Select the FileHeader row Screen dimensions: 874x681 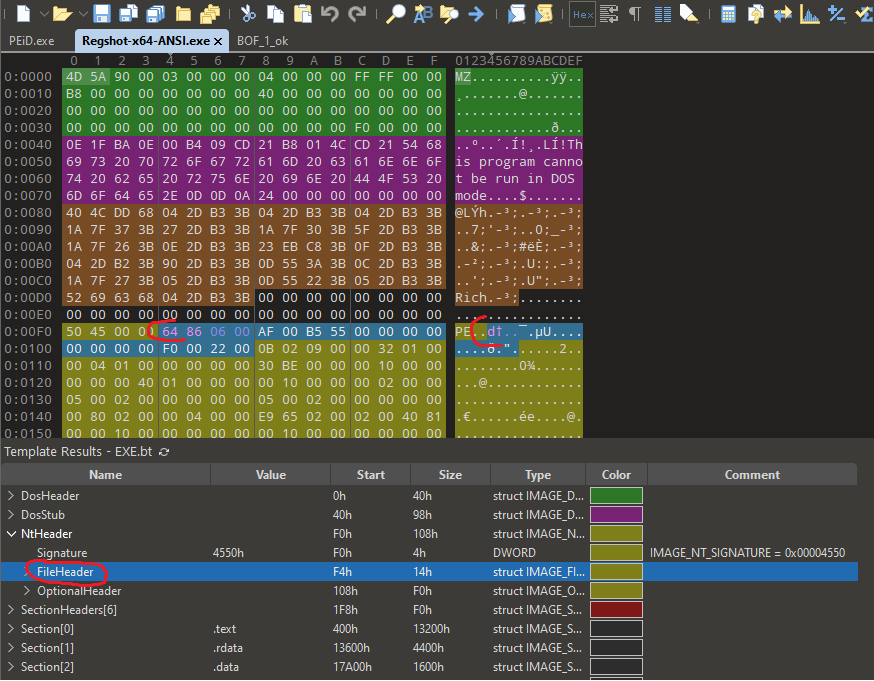pyautogui.click(x=429, y=572)
